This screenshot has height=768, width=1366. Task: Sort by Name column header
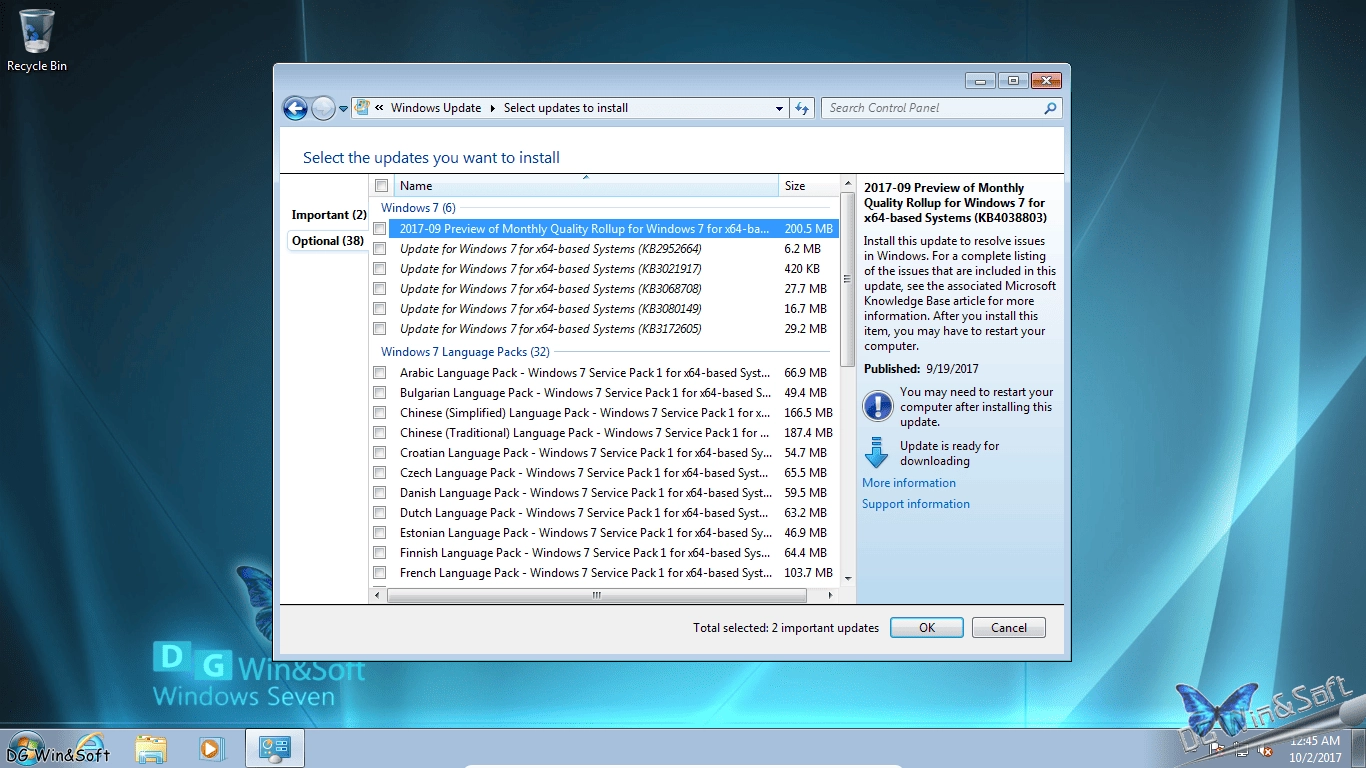tap(586, 186)
